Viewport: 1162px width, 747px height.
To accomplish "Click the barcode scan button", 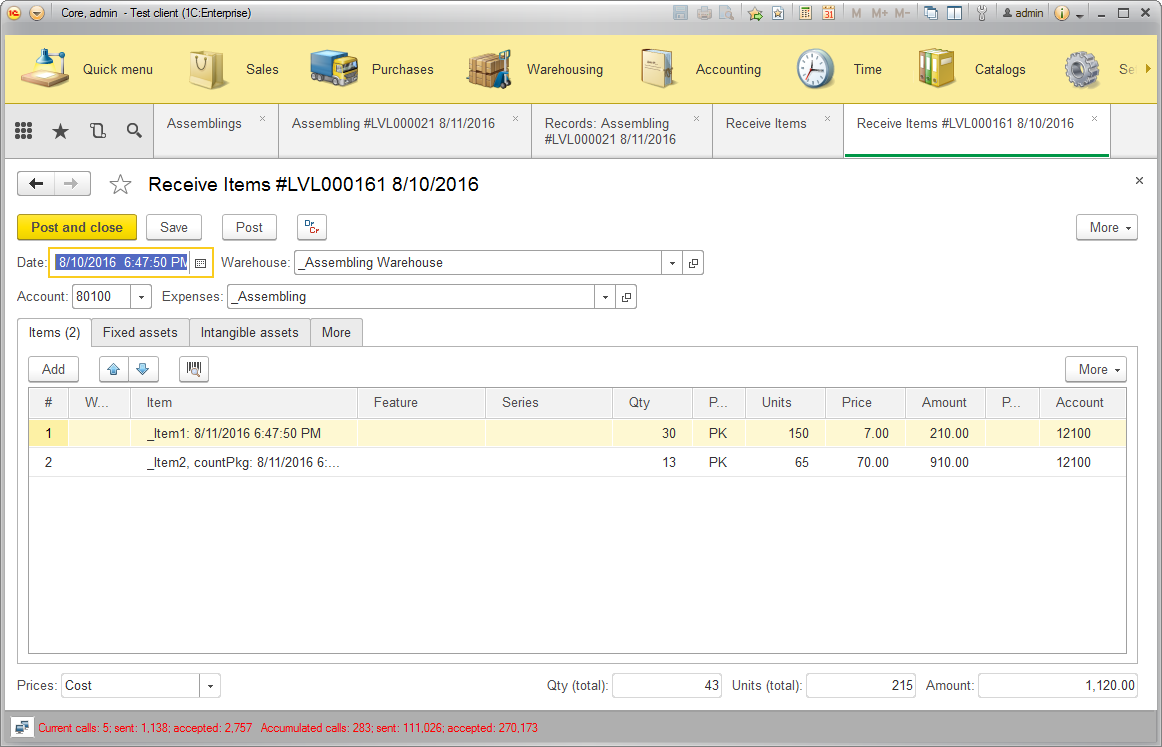I will pos(193,369).
